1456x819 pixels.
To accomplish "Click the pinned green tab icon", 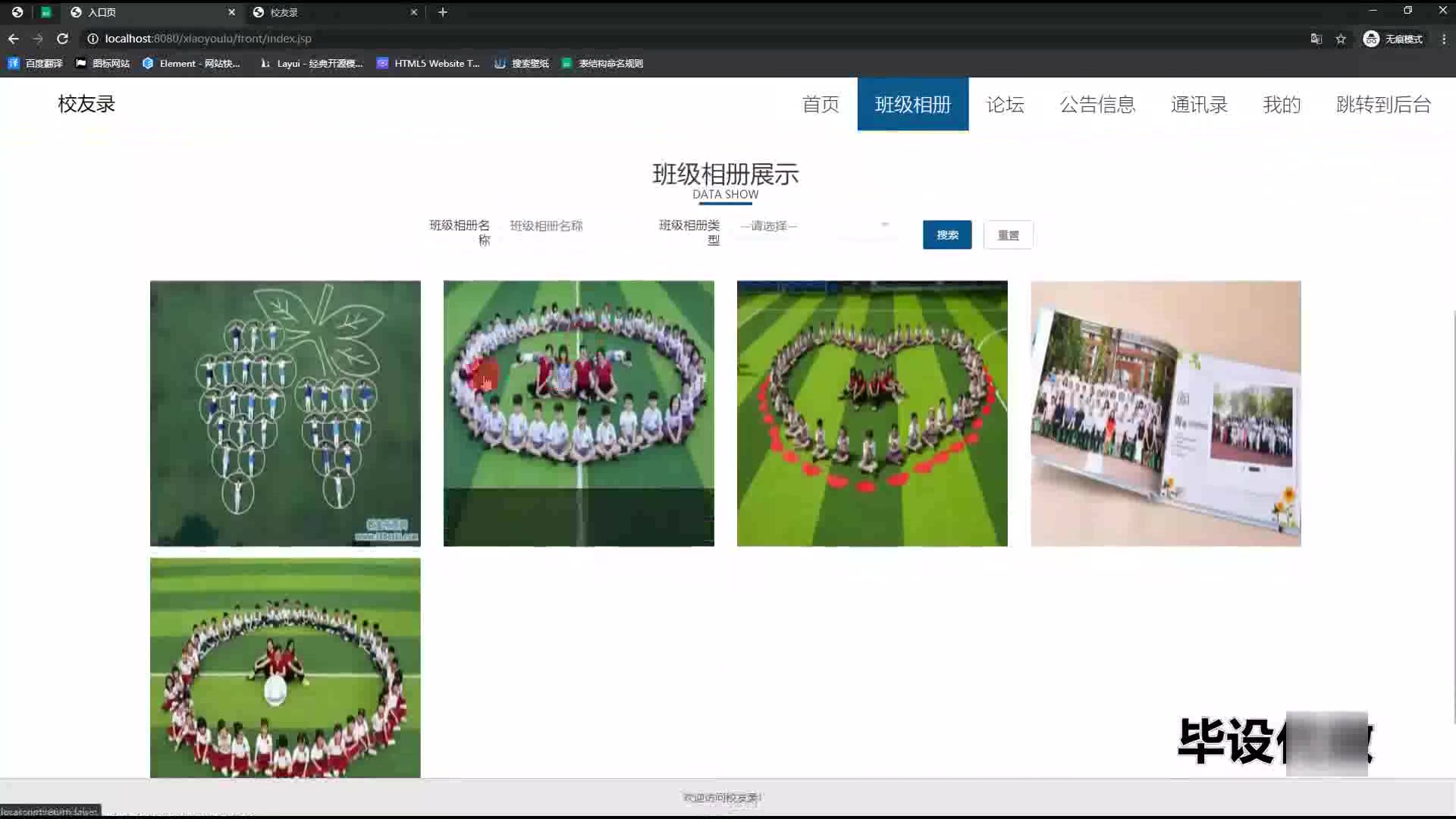I will (x=46, y=12).
